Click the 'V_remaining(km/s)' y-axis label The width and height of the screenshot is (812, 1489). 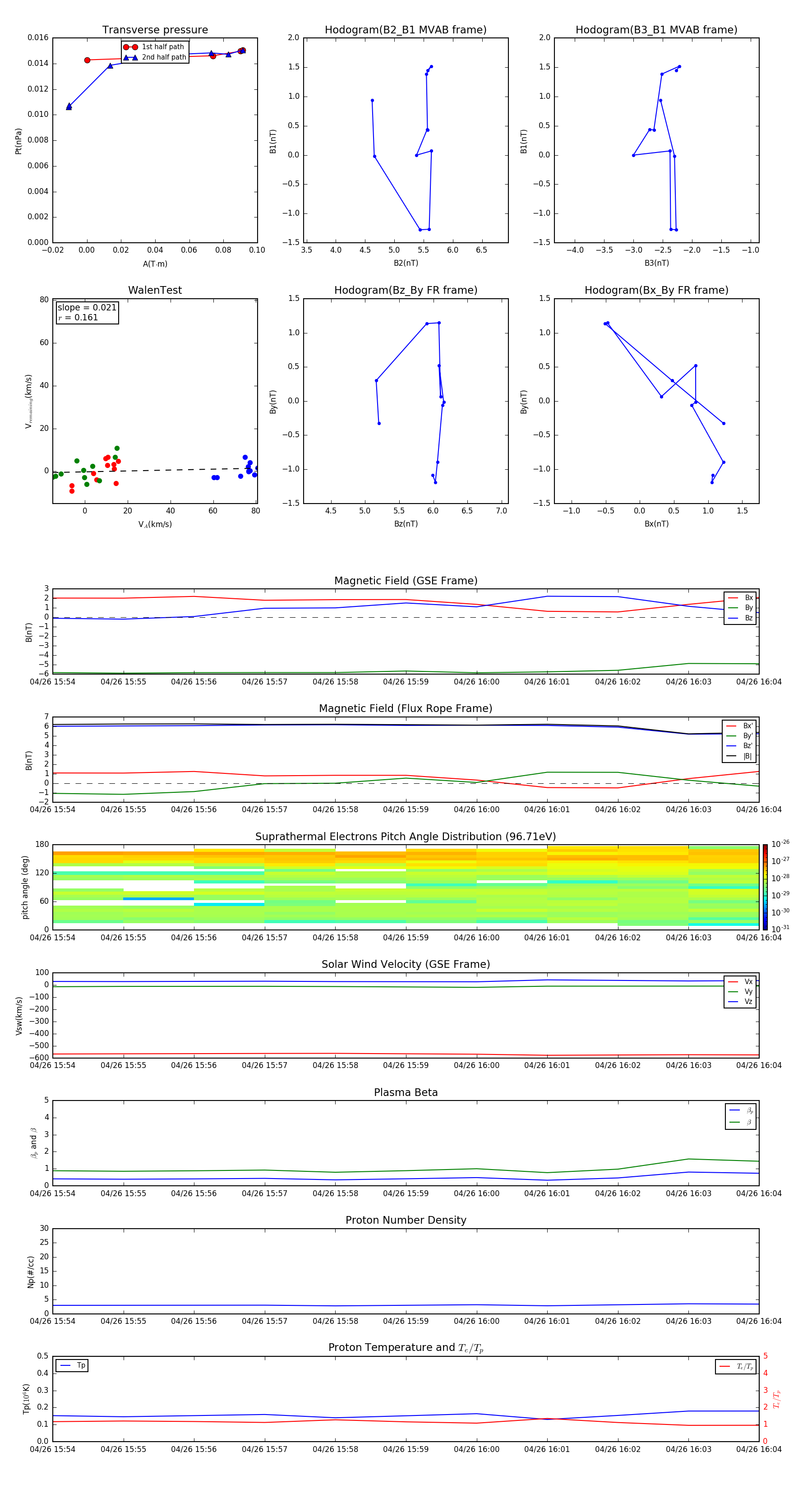tap(28, 401)
